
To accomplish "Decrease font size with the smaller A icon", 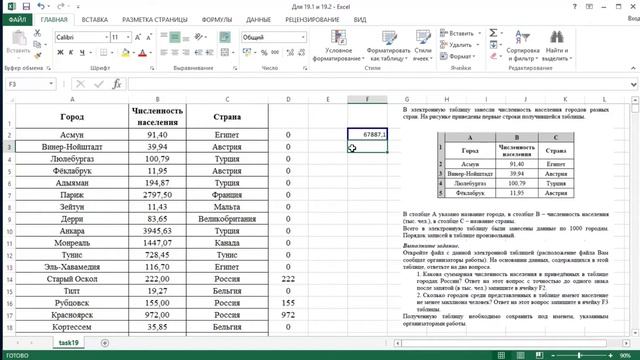I will pos(149,37).
